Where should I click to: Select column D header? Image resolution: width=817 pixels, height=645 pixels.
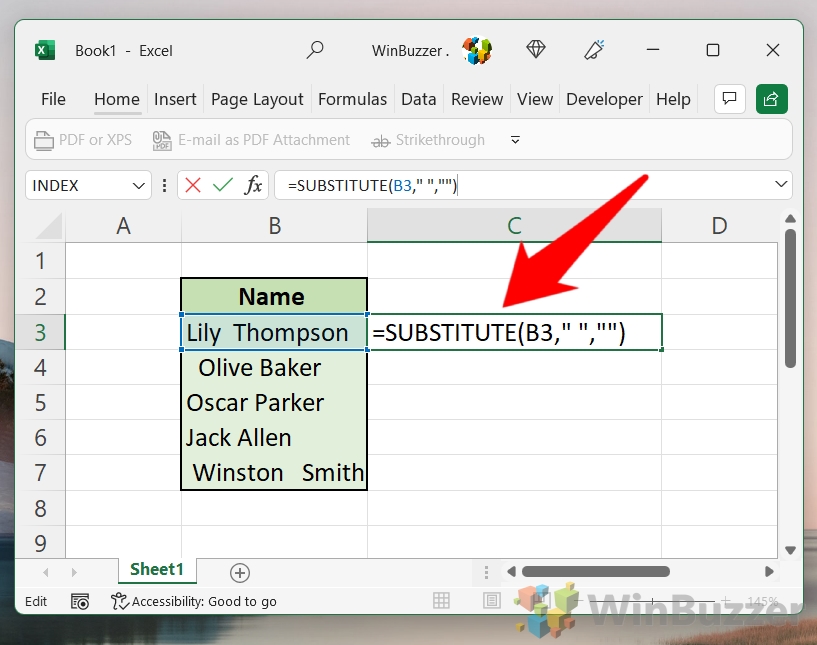point(719,226)
